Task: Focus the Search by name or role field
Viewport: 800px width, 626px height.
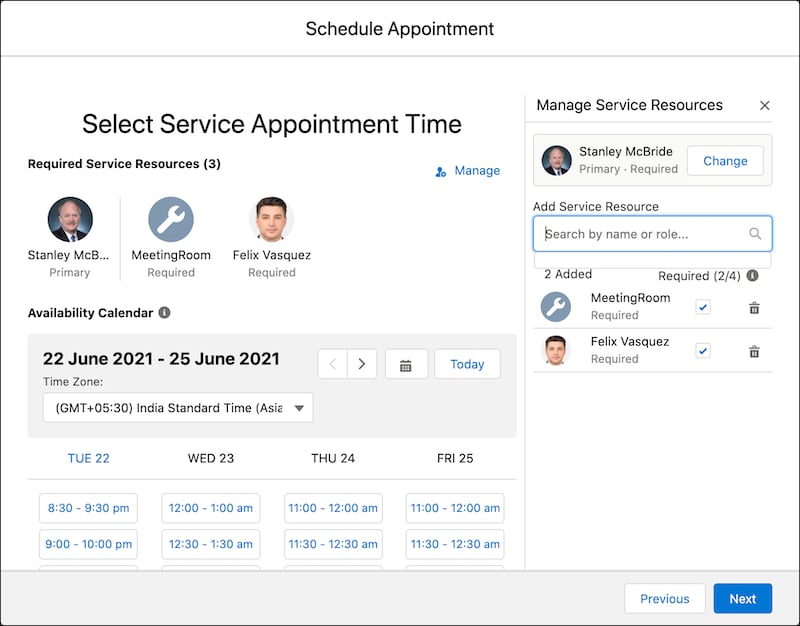Action: (x=653, y=234)
